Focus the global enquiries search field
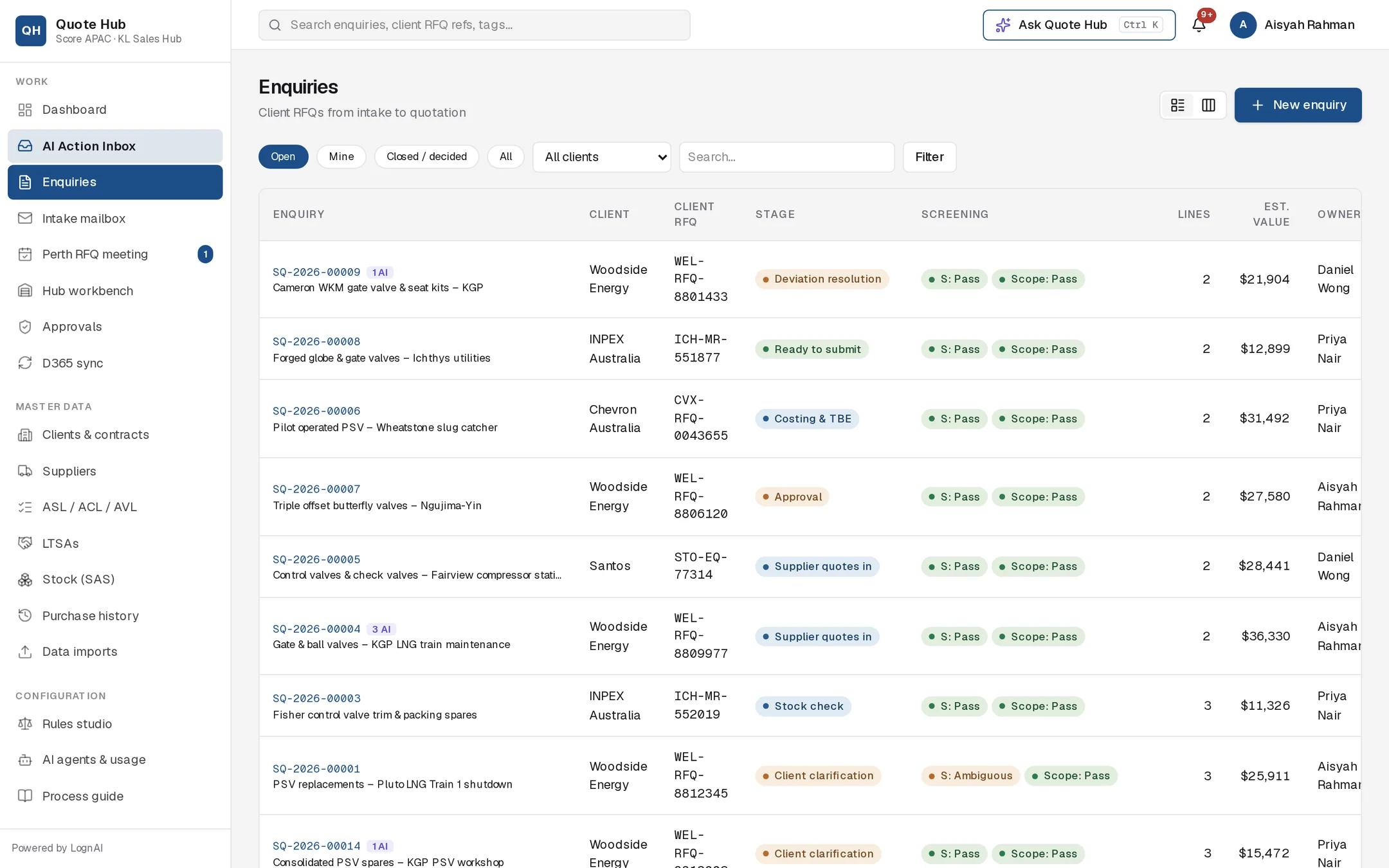The image size is (1389, 868). 475,24
